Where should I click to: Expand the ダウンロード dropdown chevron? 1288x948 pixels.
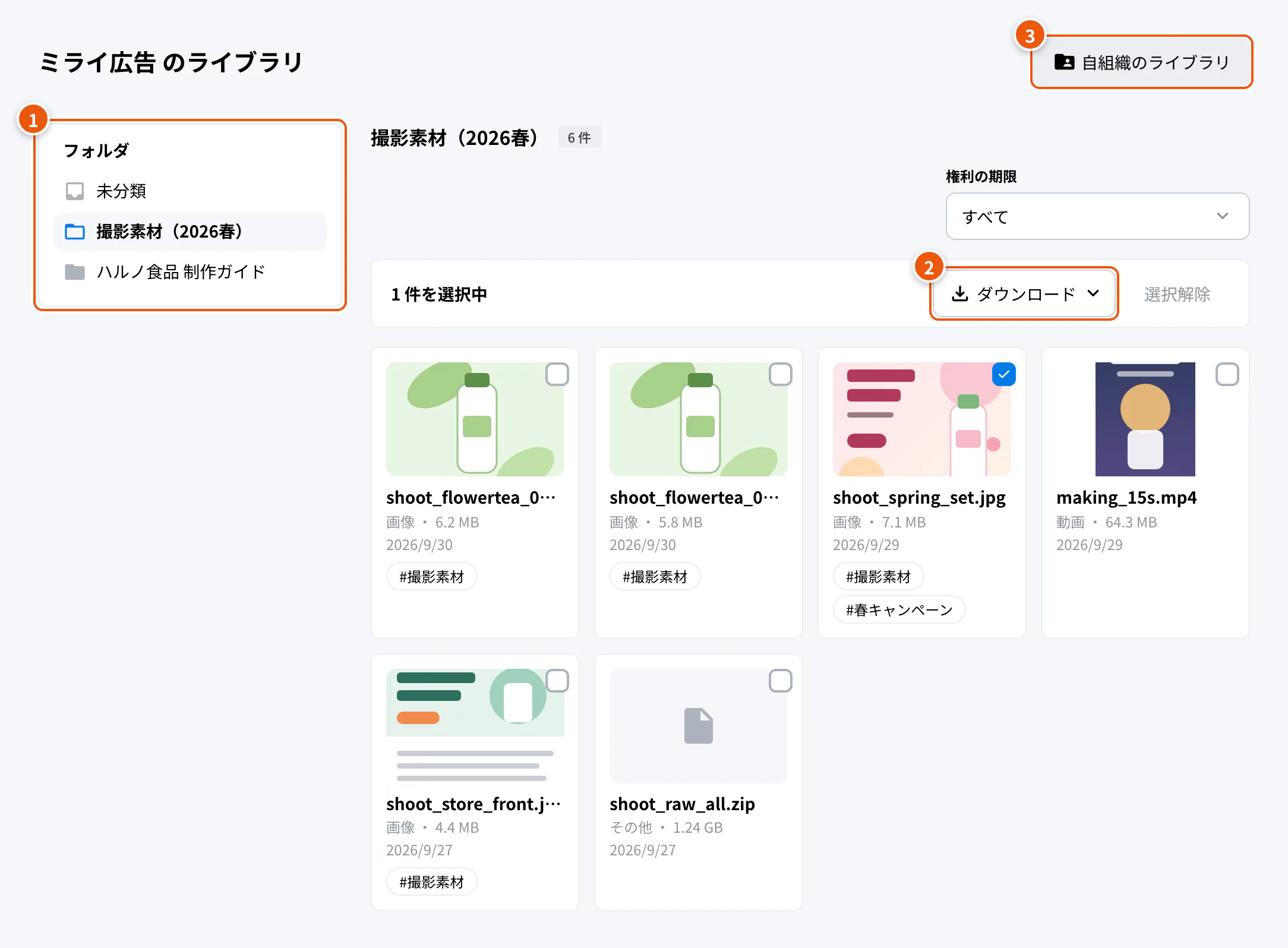[1093, 293]
